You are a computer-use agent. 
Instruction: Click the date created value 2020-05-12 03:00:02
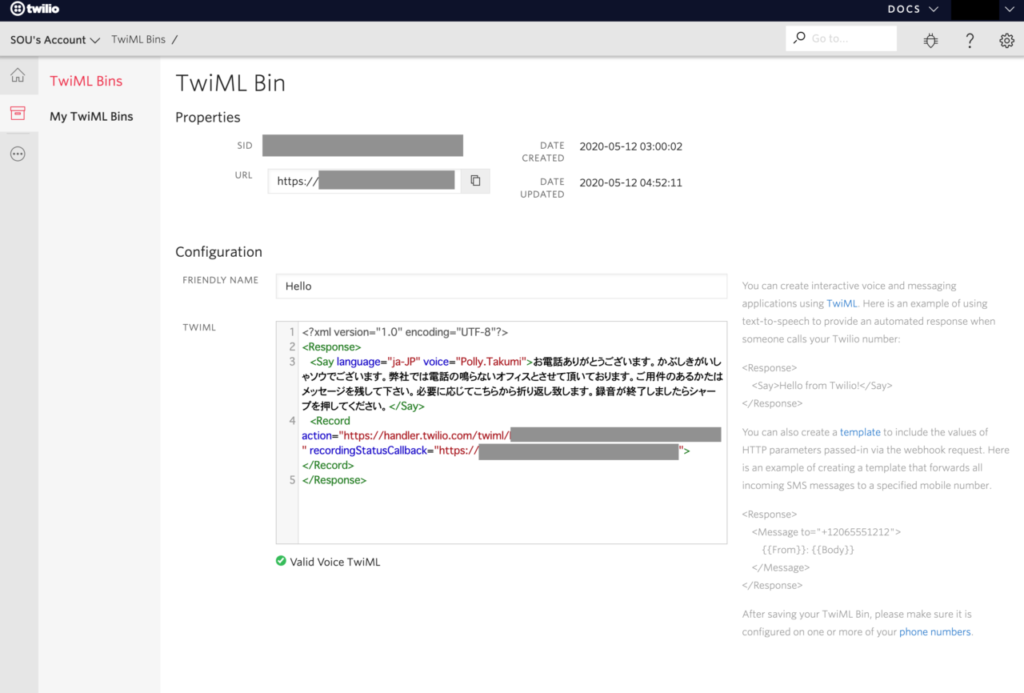point(630,146)
